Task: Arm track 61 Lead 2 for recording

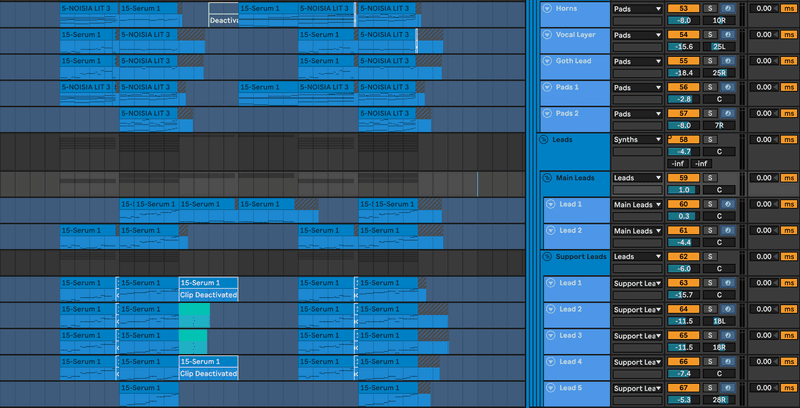Action: [727, 231]
